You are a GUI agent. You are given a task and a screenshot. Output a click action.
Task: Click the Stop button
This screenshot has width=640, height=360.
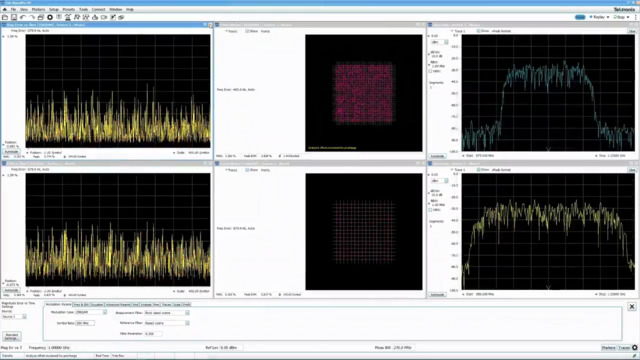620,17
